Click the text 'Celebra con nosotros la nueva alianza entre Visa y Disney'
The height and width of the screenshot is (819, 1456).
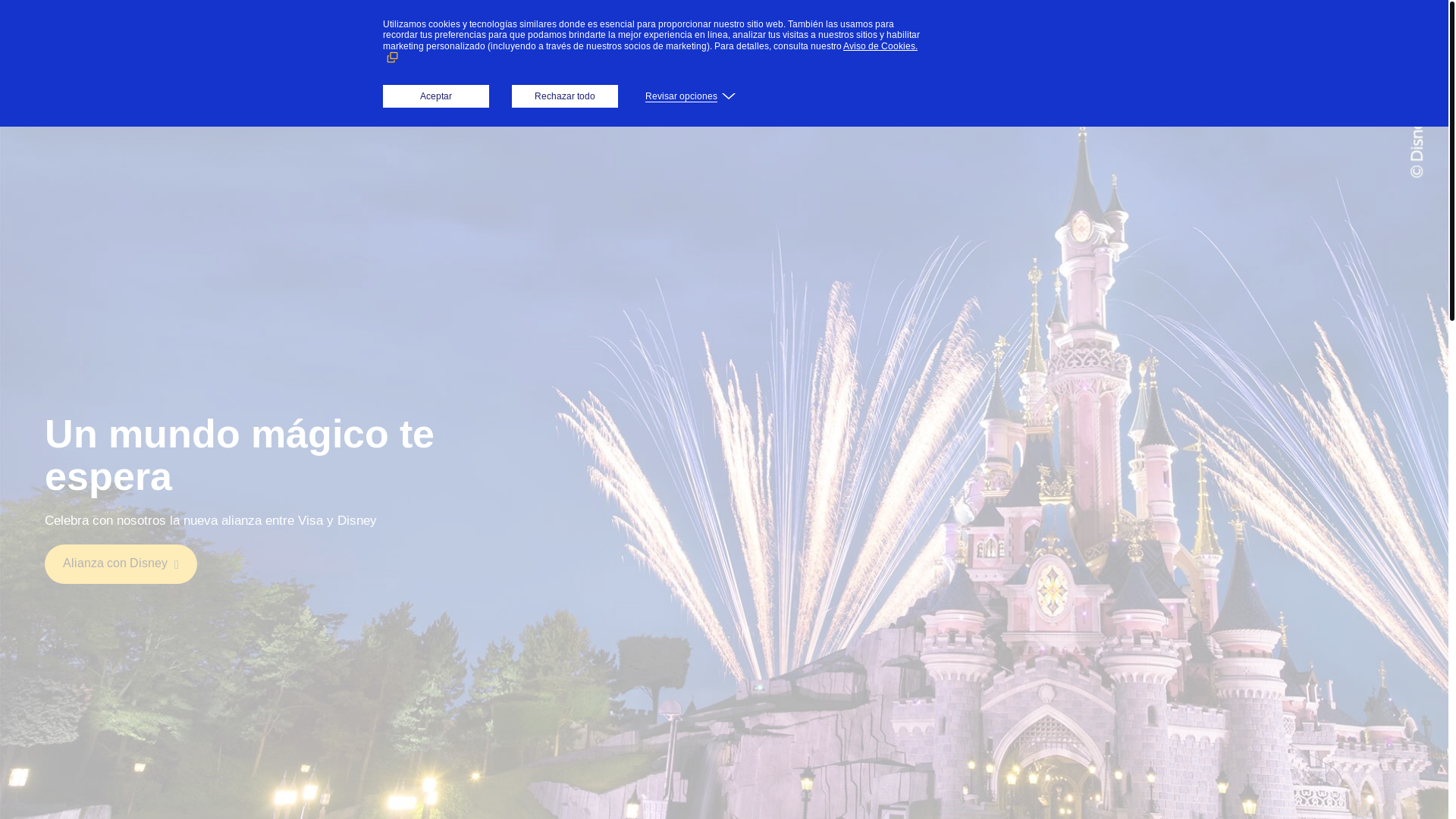pos(211,520)
